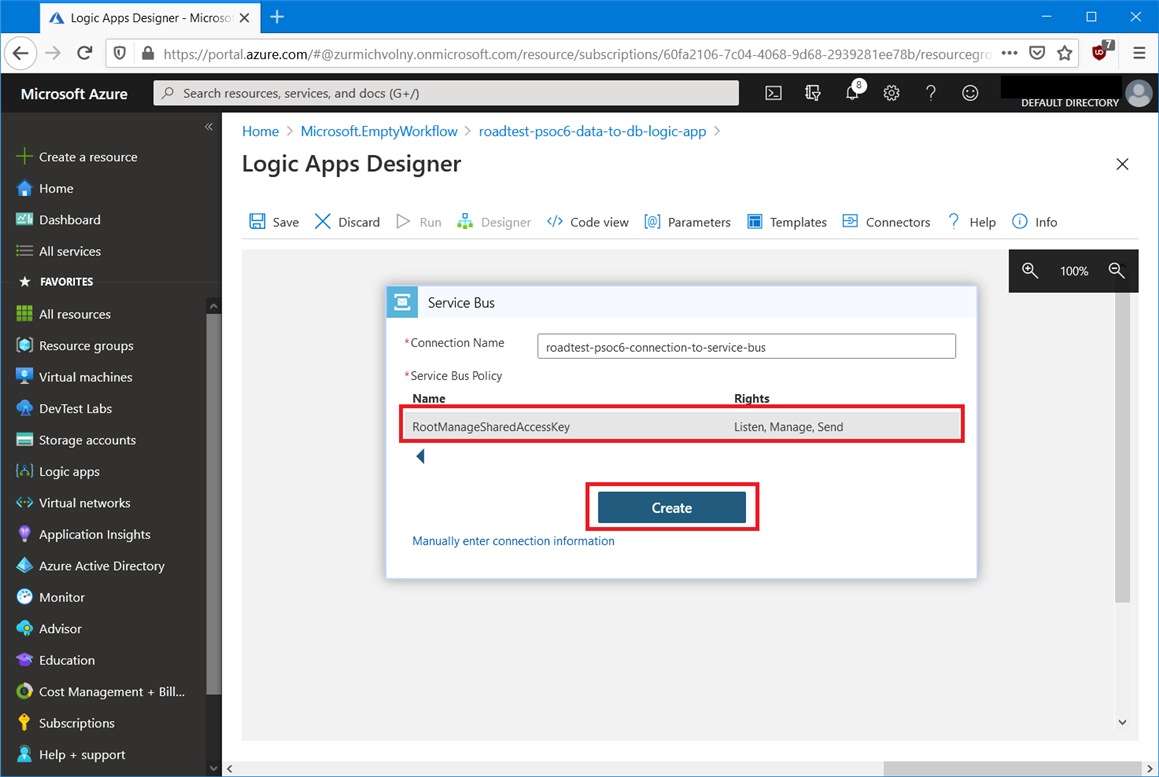Open Logic apps in the sidebar
This screenshot has width=1159, height=777.
(x=69, y=472)
